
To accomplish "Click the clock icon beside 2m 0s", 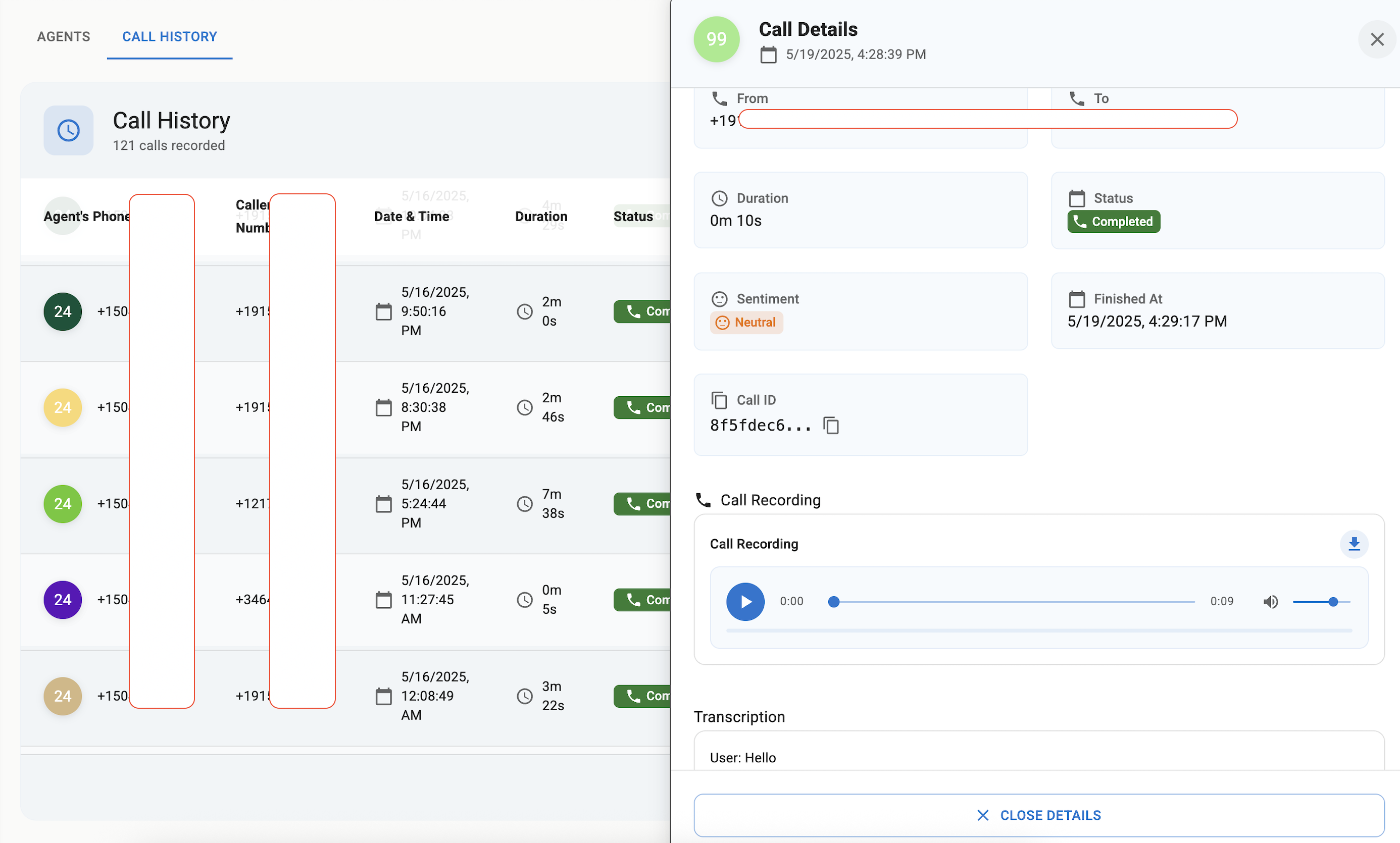I will pyautogui.click(x=524, y=312).
